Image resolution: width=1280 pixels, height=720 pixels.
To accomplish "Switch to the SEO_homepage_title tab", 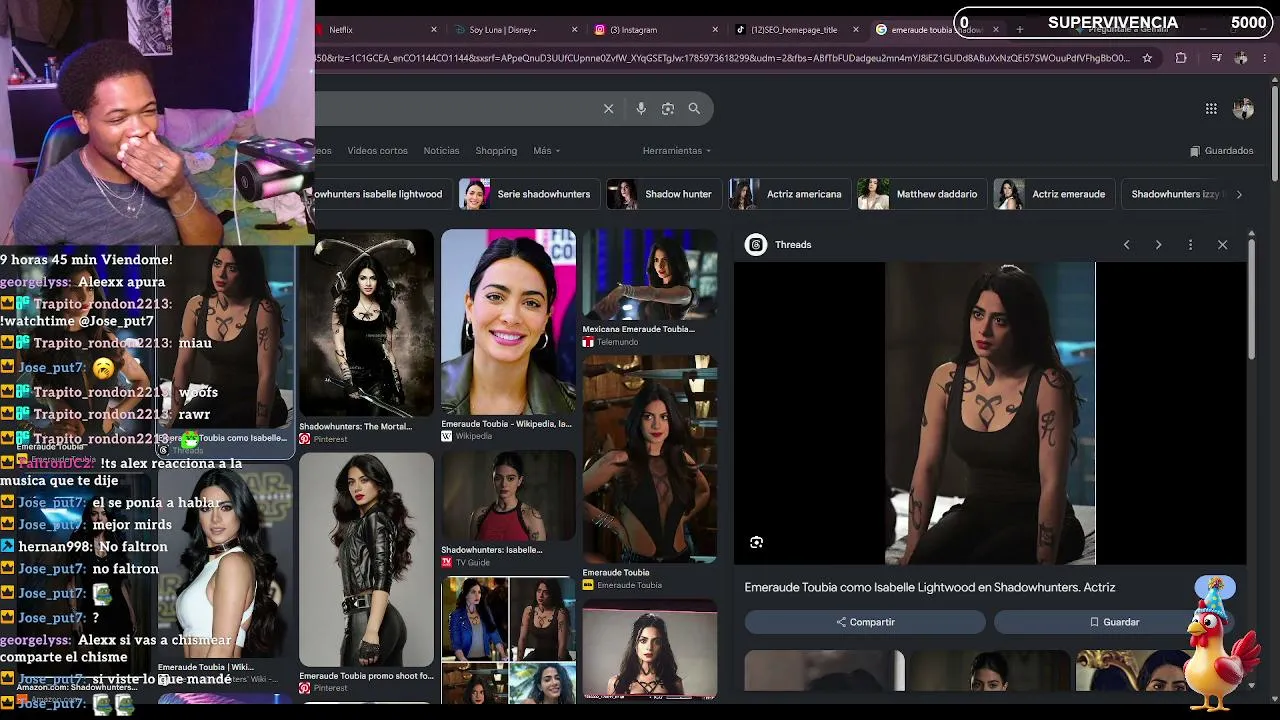I will pyautogui.click(x=796, y=30).
